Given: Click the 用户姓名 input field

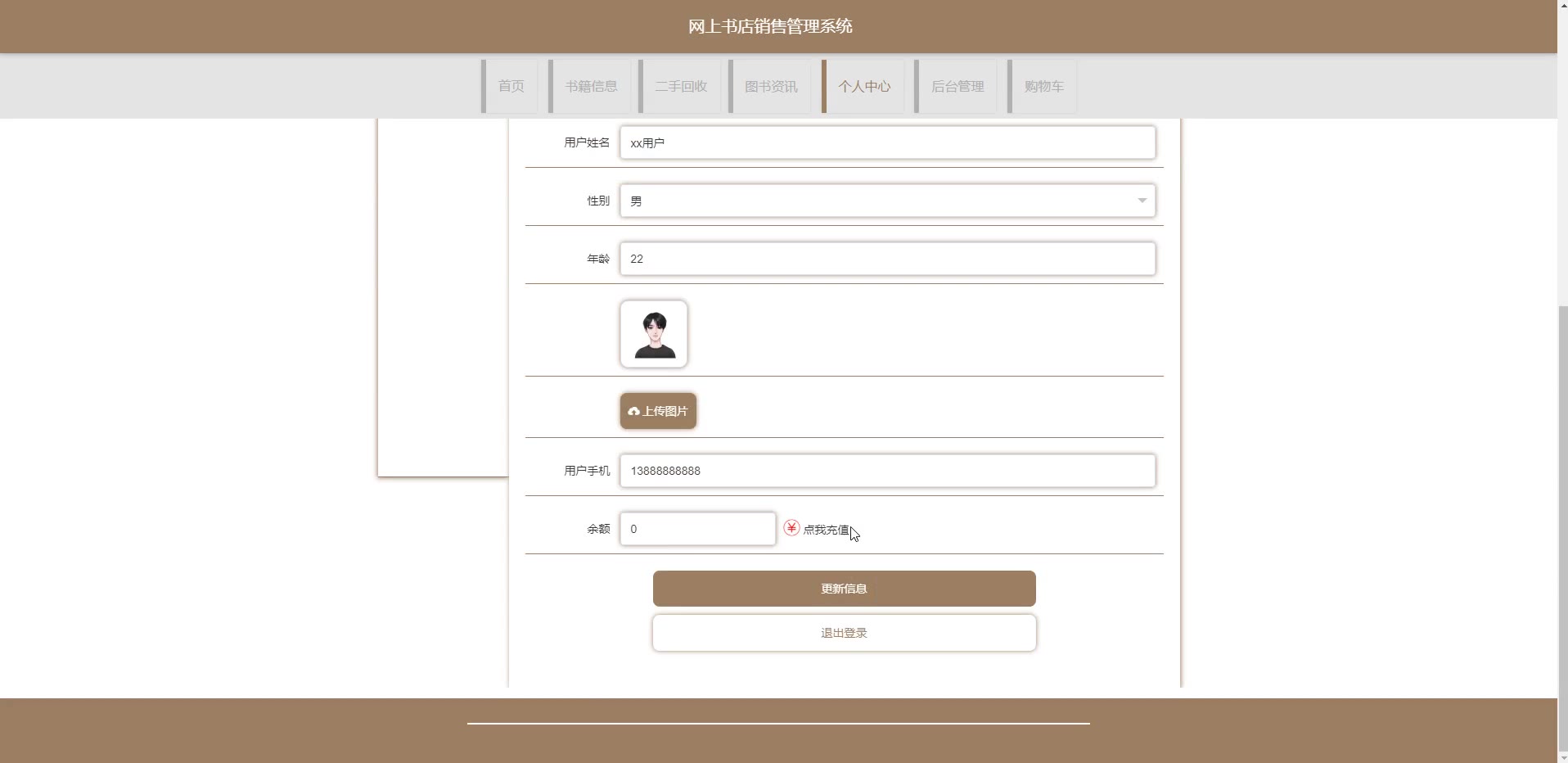Looking at the screenshot, I should click(x=888, y=142).
